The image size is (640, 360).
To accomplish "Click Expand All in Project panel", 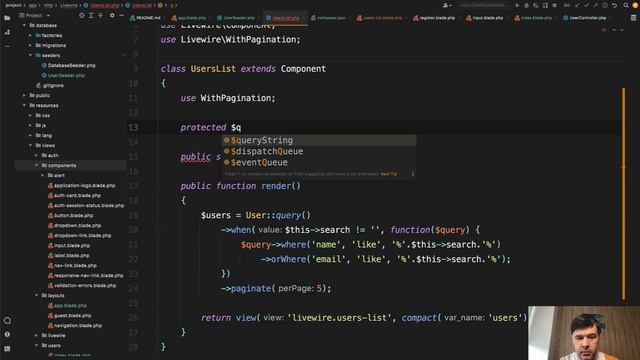I will tap(91, 16).
